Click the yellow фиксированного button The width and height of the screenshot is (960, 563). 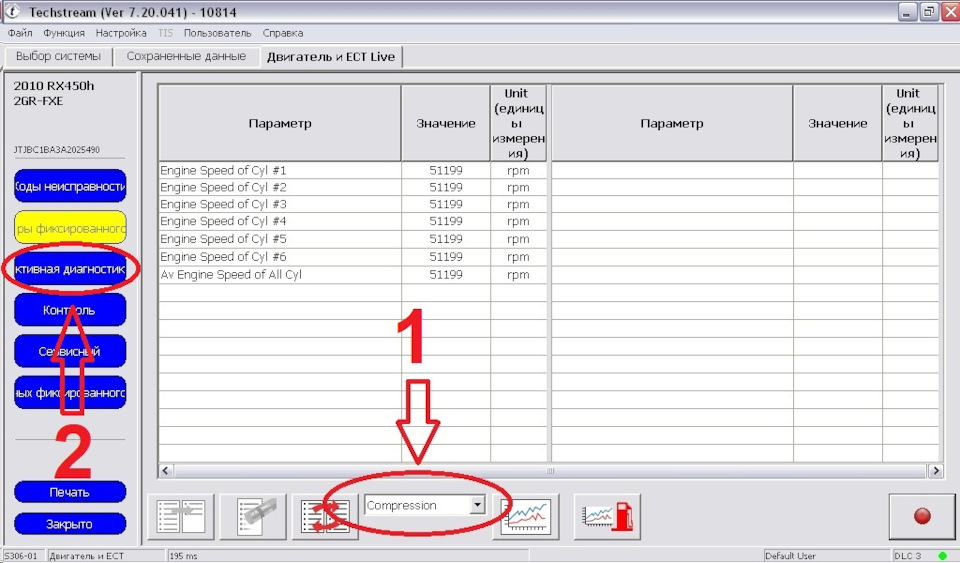(70, 228)
